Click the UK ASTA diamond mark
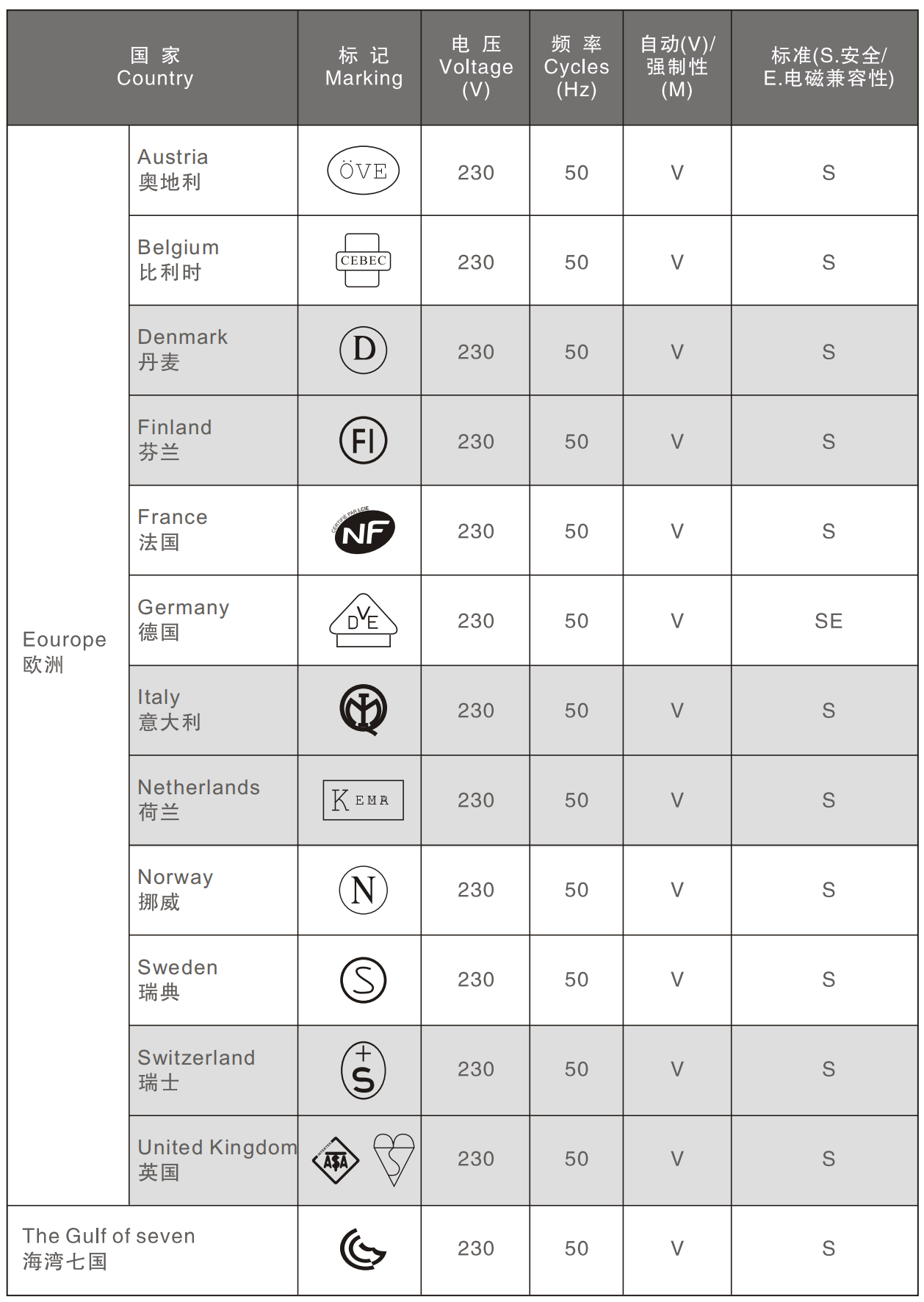924x1302 pixels. click(x=336, y=1160)
